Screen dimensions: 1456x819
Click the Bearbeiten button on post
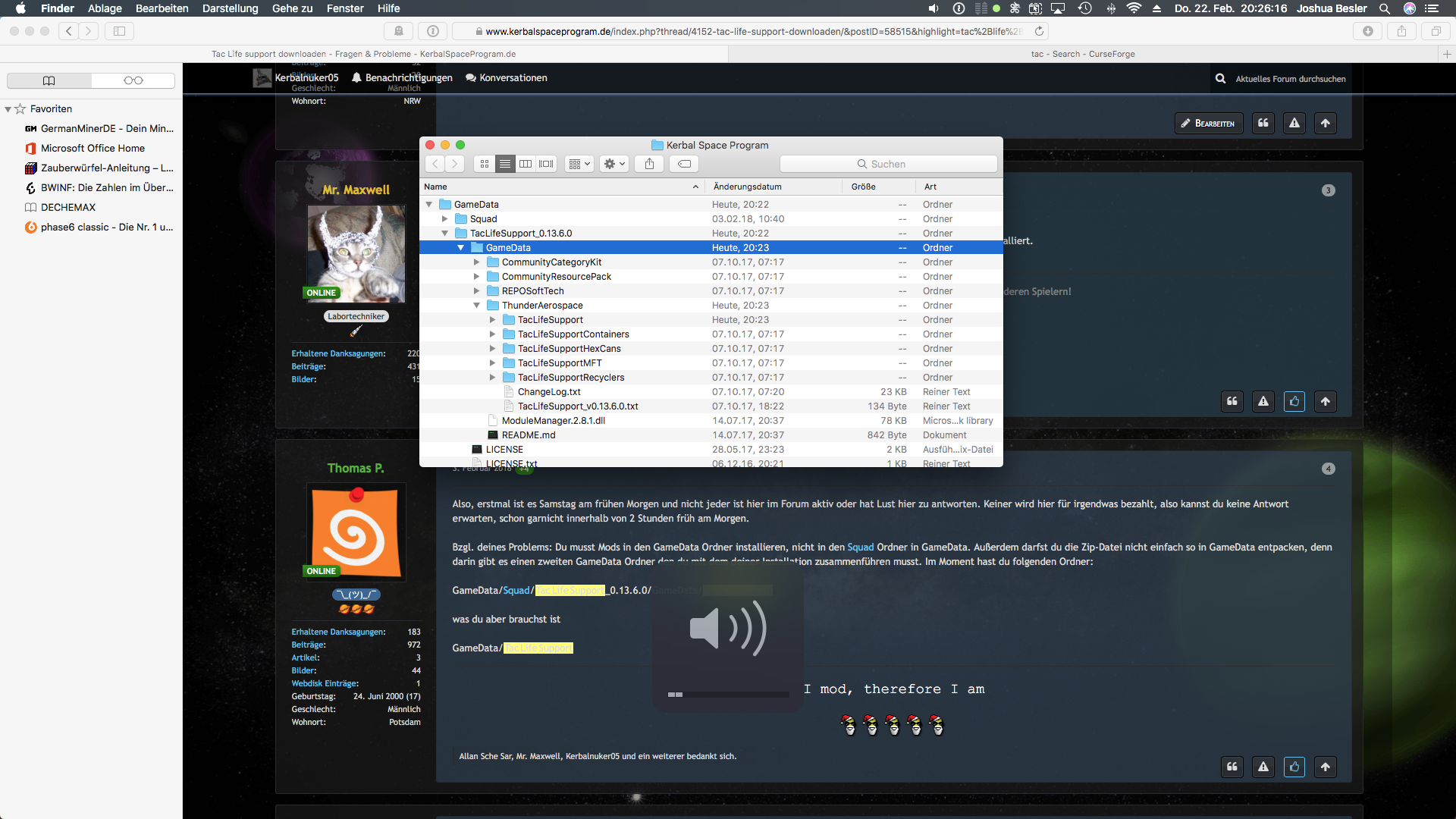click(1208, 123)
